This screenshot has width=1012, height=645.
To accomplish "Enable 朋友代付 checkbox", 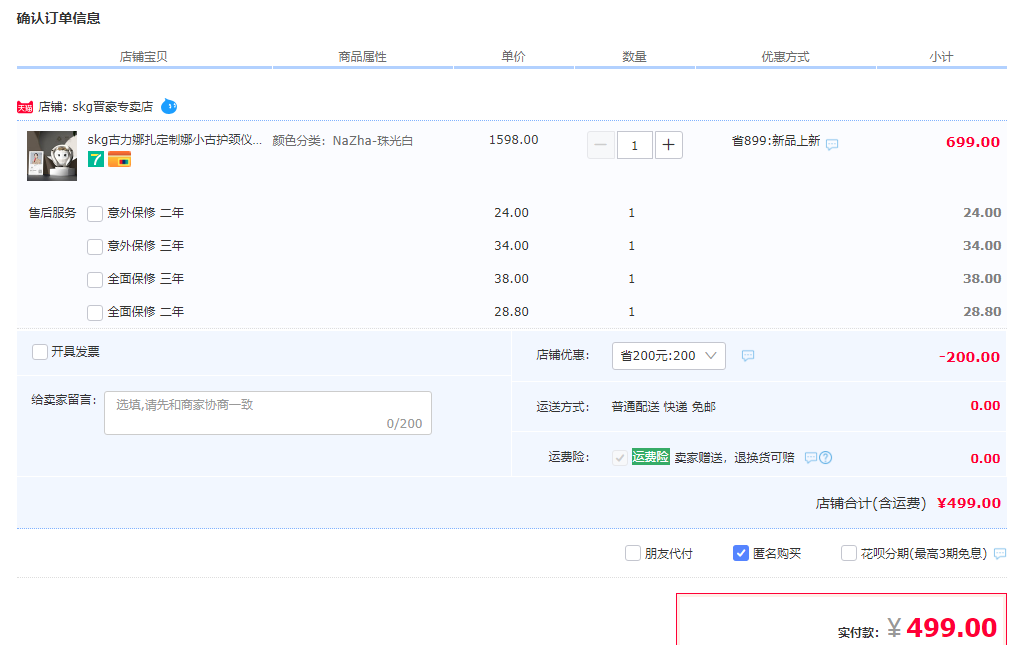I will pyautogui.click(x=632, y=553).
